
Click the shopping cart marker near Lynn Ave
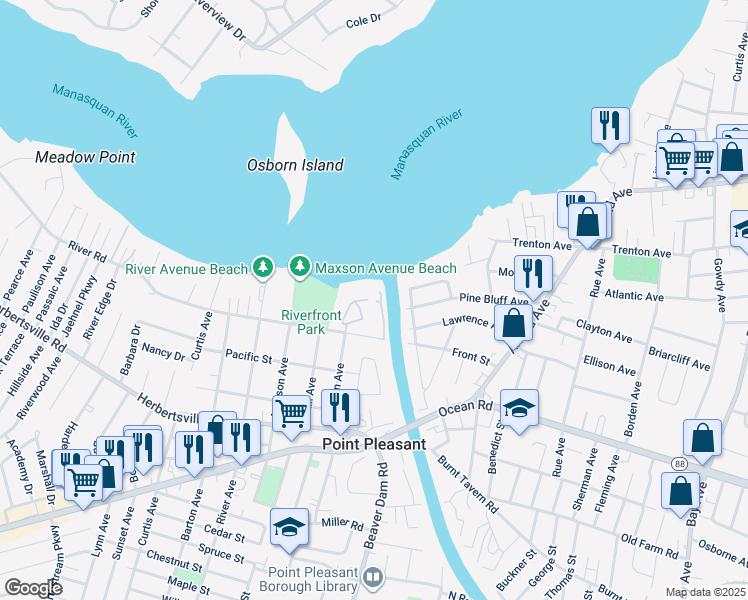click(83, 483)
